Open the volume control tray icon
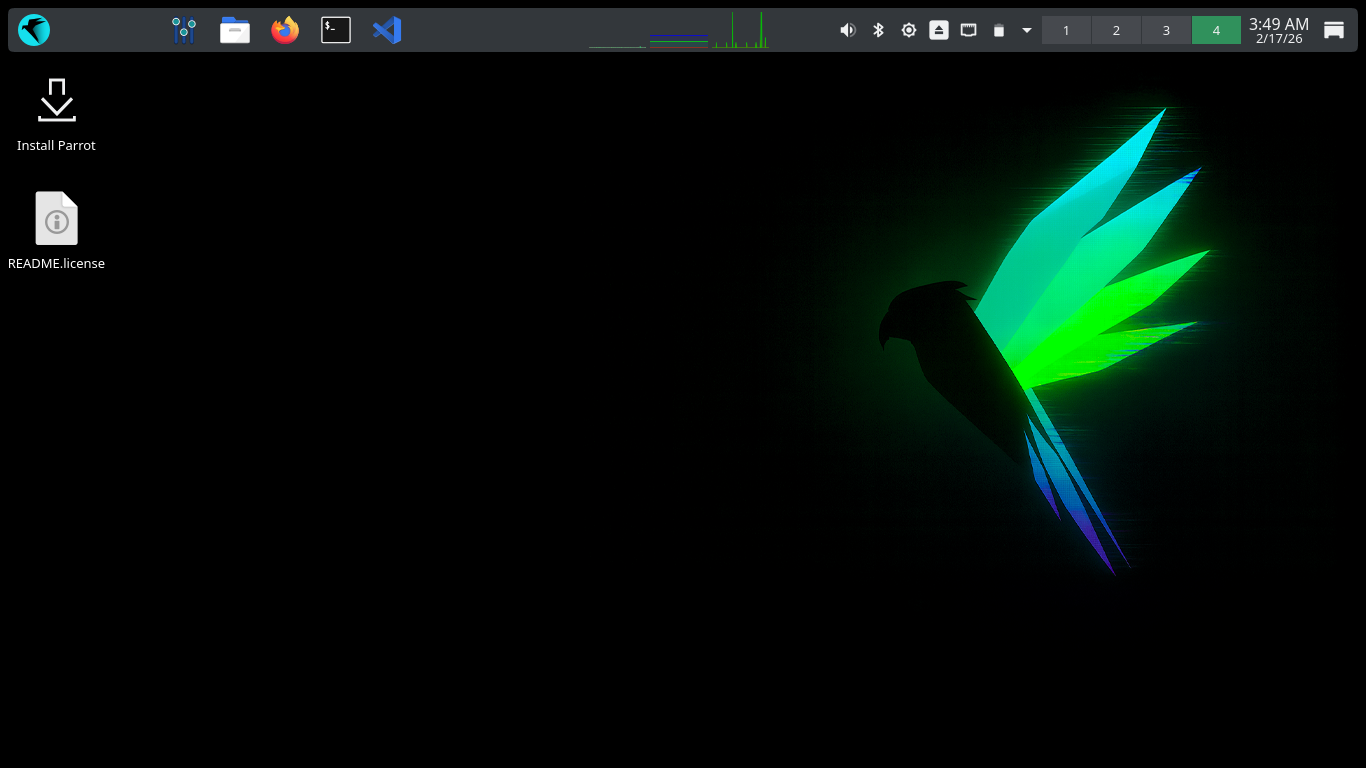Image resolution: width=1366 pixels, height=768 pixels. click(848, 30)
